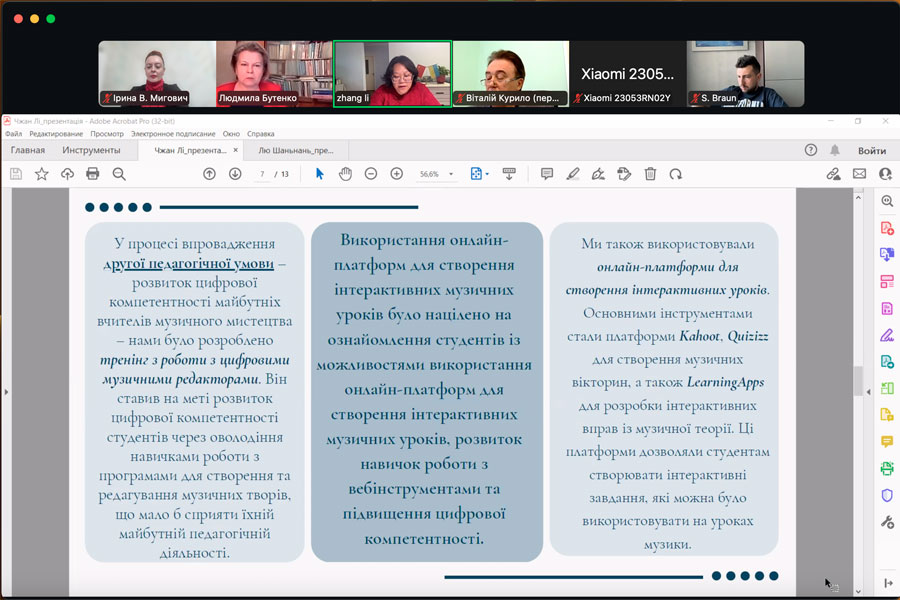Open the Просмотр menu

107,134
